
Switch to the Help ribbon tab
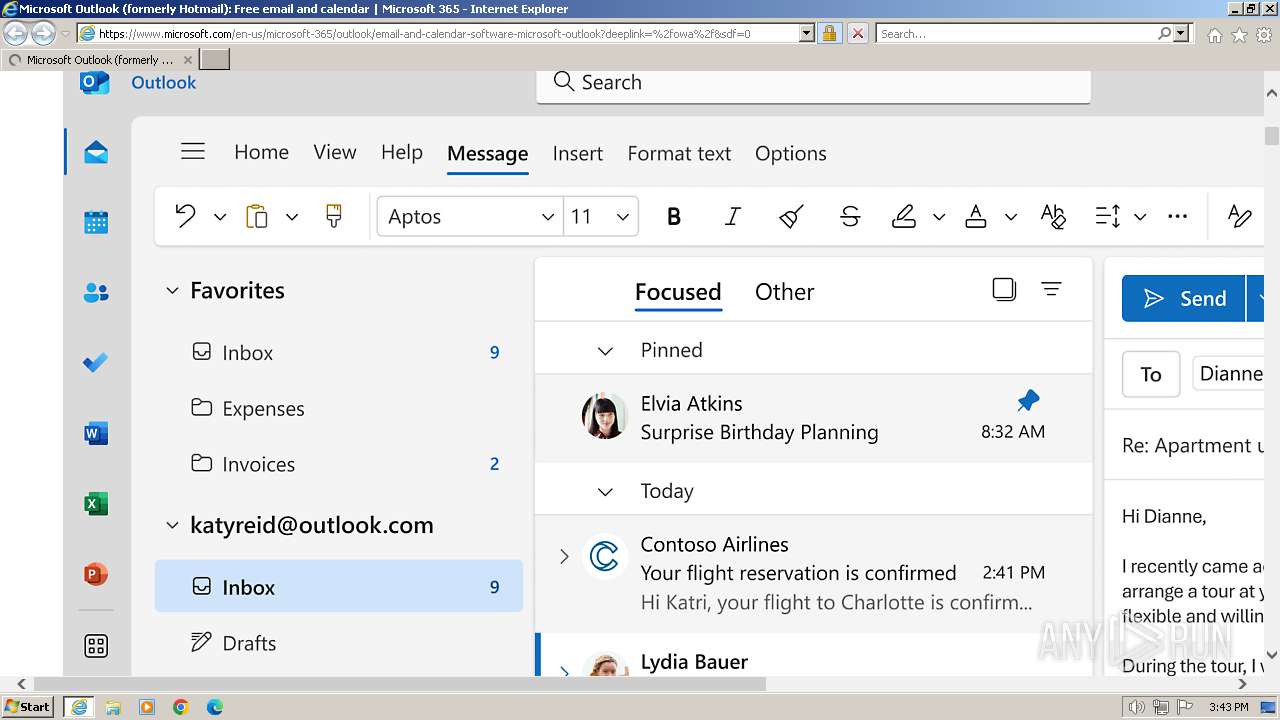[402, 152]
